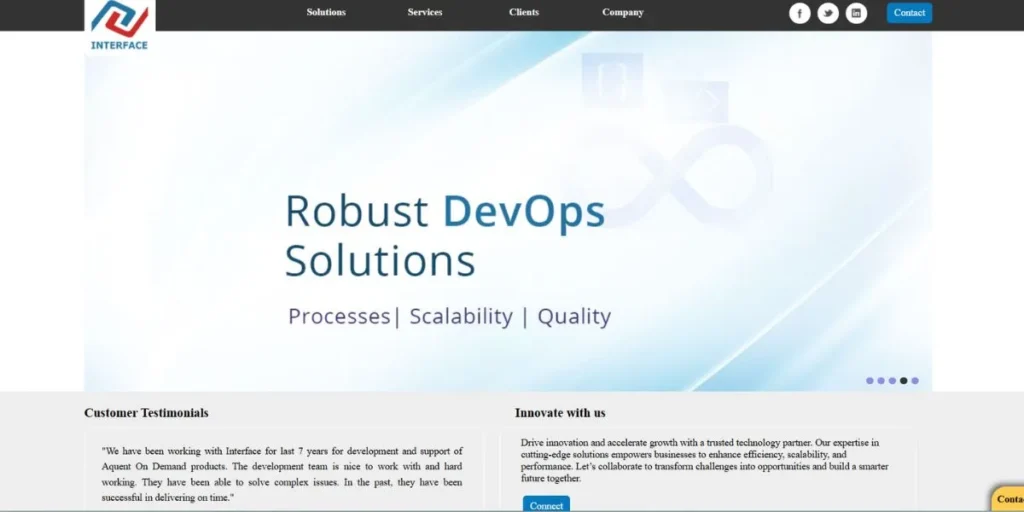
Task: Open the LinkedIn social icon
Action: coord(857,13)
